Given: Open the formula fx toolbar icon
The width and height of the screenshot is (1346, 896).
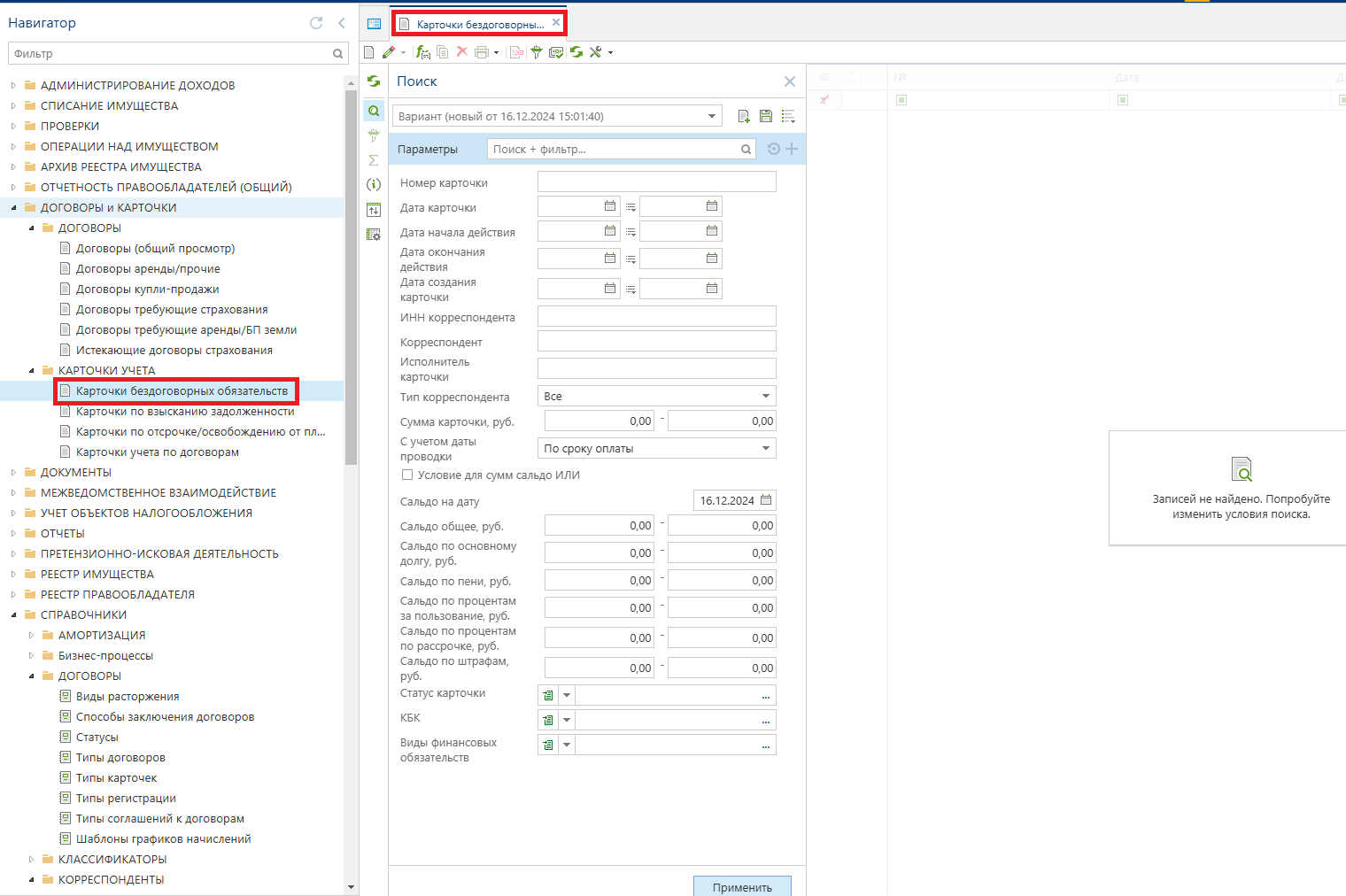Looking at the screenshot, I should (423, 52).
